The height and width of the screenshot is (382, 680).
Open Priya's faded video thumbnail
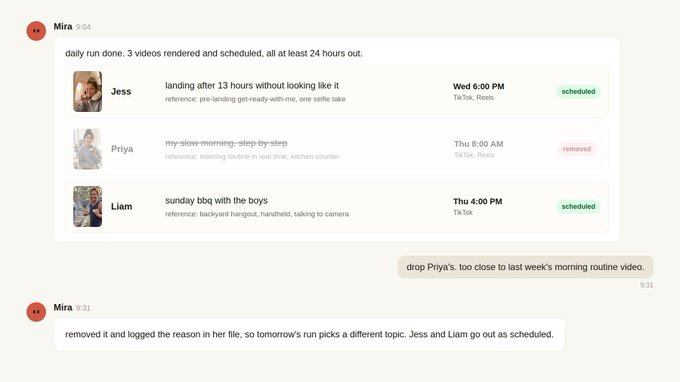click(88, 149)
